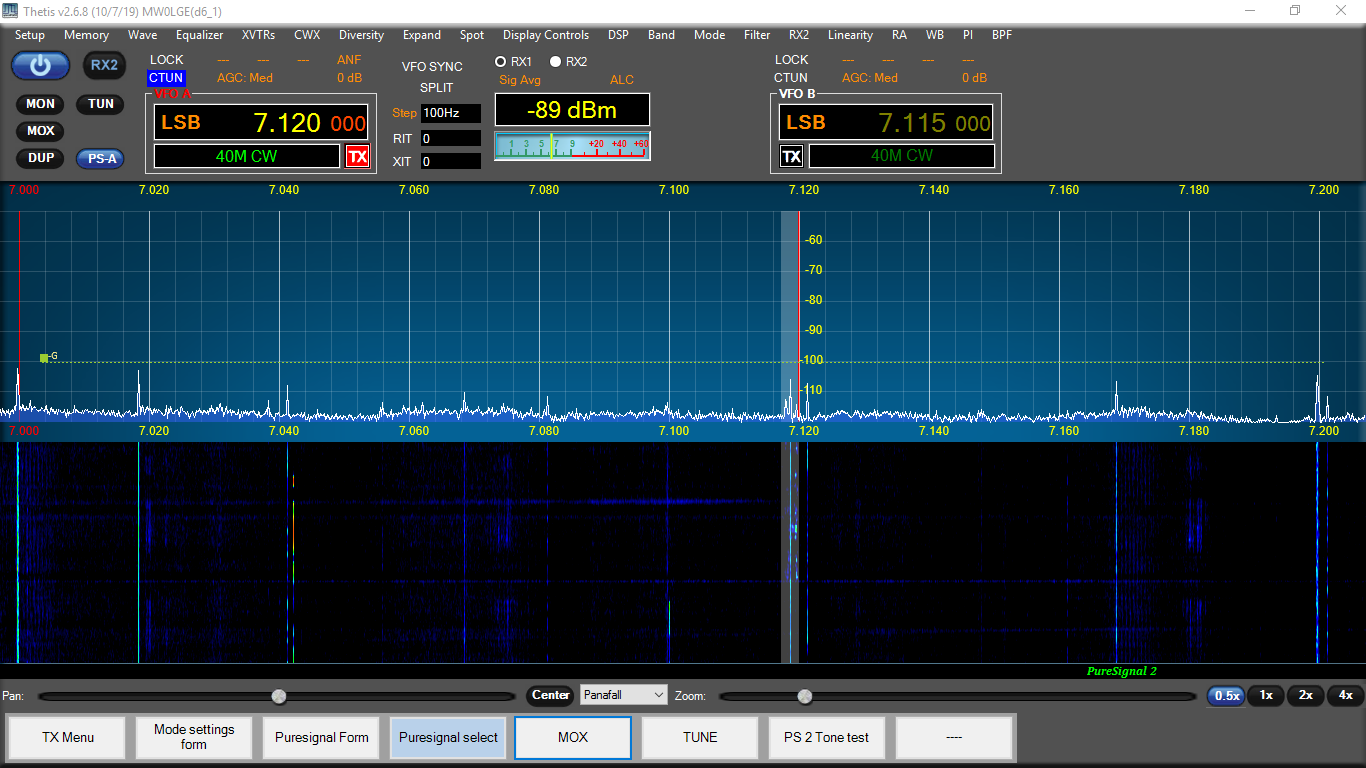Open the Equalizer menu
The width and height of the screenshot is (1366, 768).
tap(200, 35)
